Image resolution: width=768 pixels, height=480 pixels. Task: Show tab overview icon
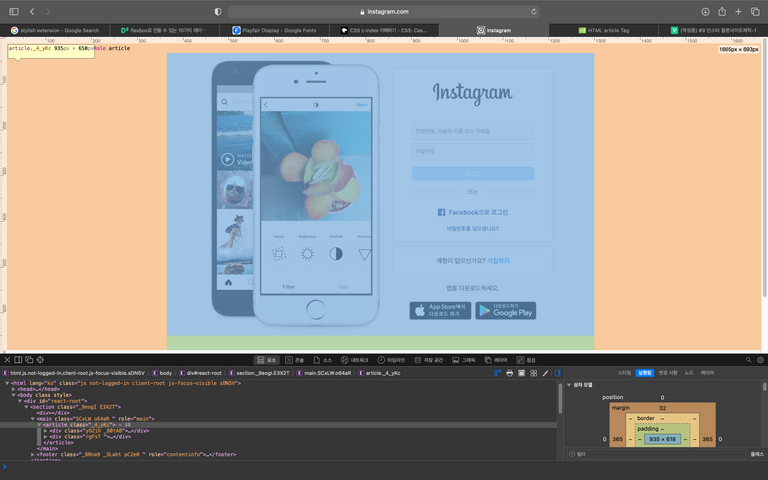coord(755,11)
